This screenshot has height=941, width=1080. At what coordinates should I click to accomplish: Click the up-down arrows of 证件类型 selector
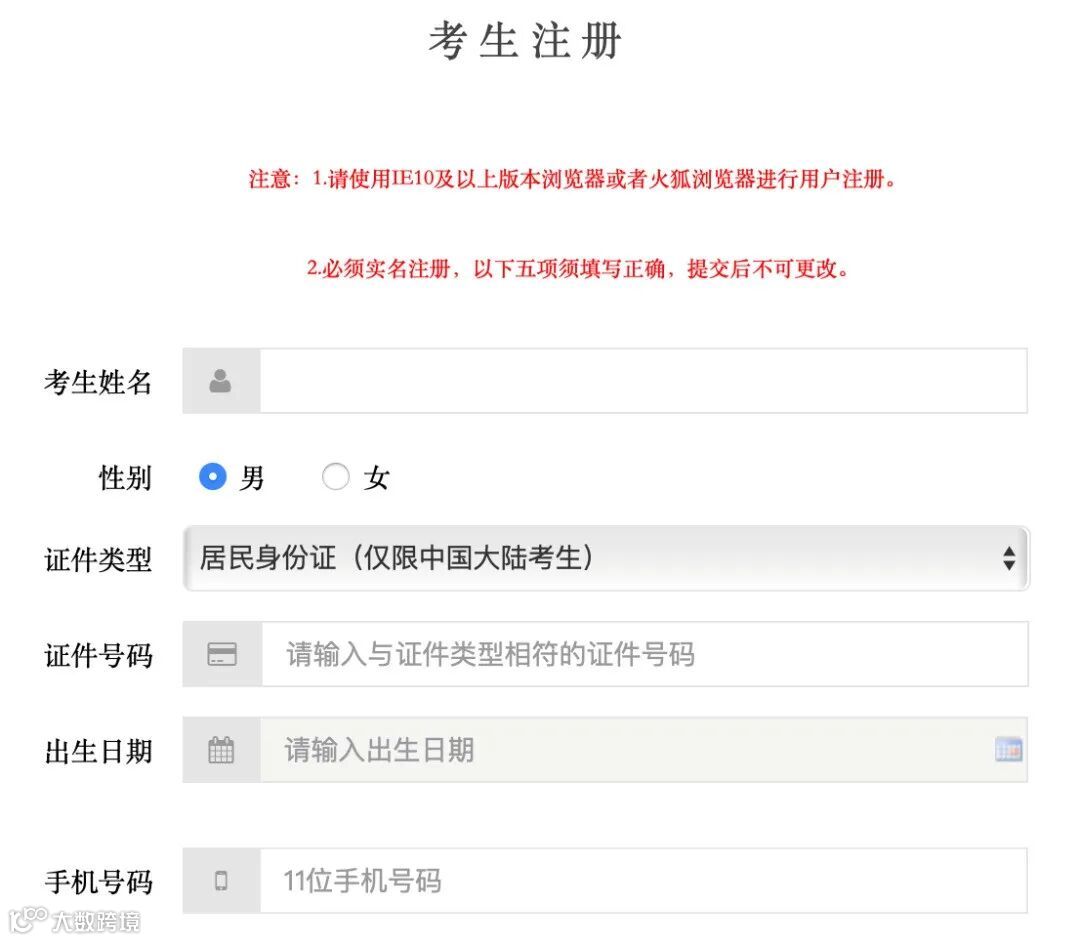point(1008,559)
